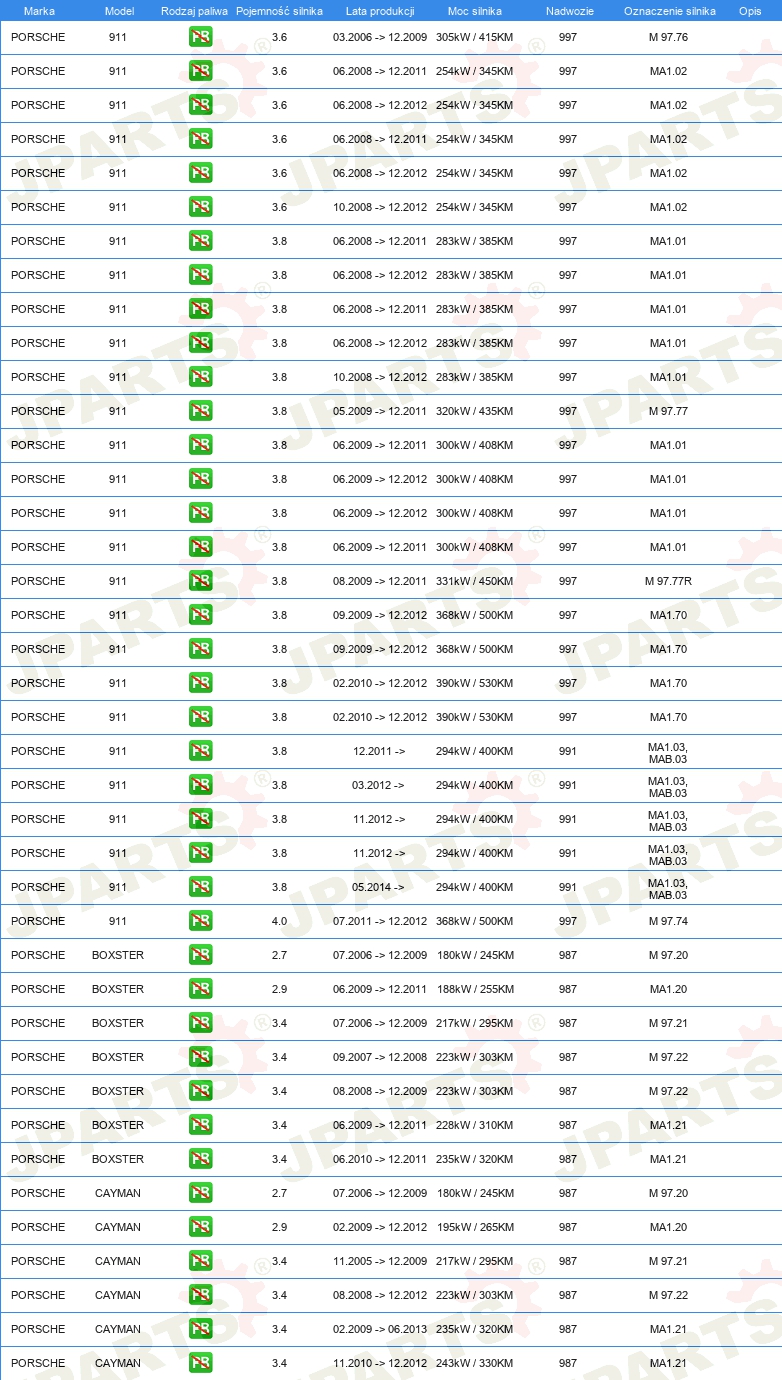Click the power value 188kW / 255KM
This screenshot has width=782, height=1380.
(x=474, y=989)
